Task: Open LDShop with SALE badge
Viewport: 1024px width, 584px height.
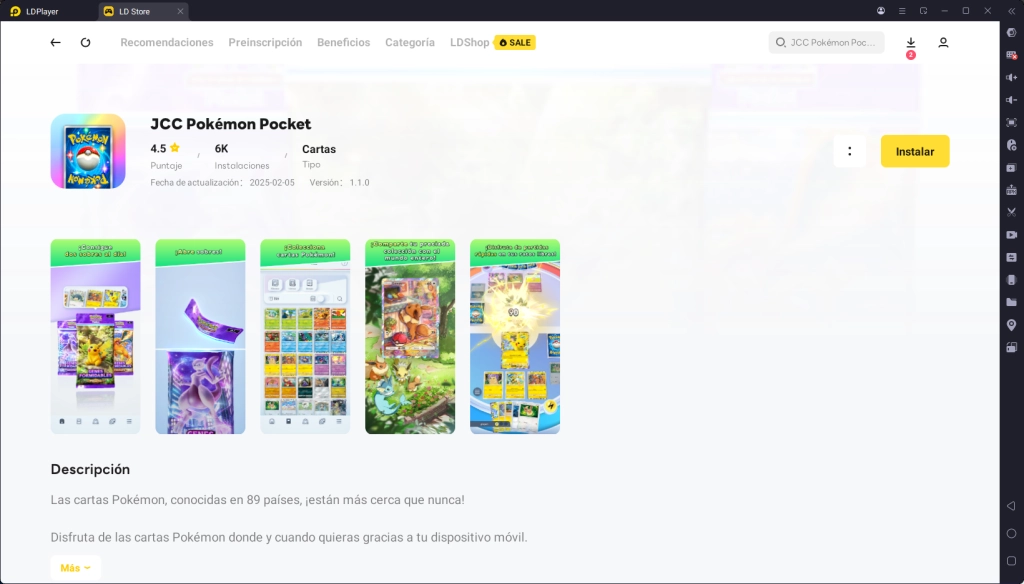Action: (492, 42)
